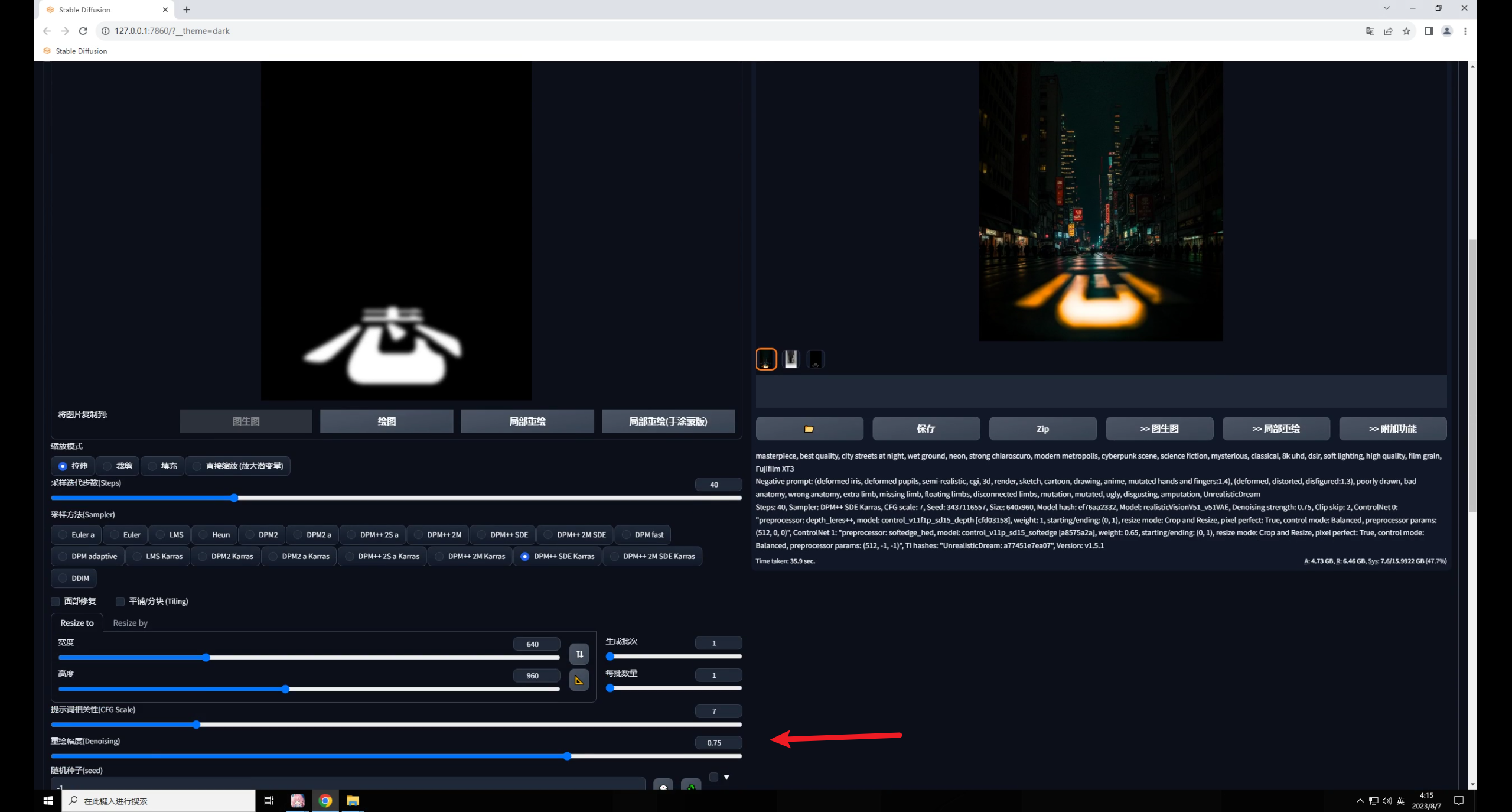Show hidden system tray icons chevron
This screenshot has height=812, width=1512.
tap(1360, 801)
